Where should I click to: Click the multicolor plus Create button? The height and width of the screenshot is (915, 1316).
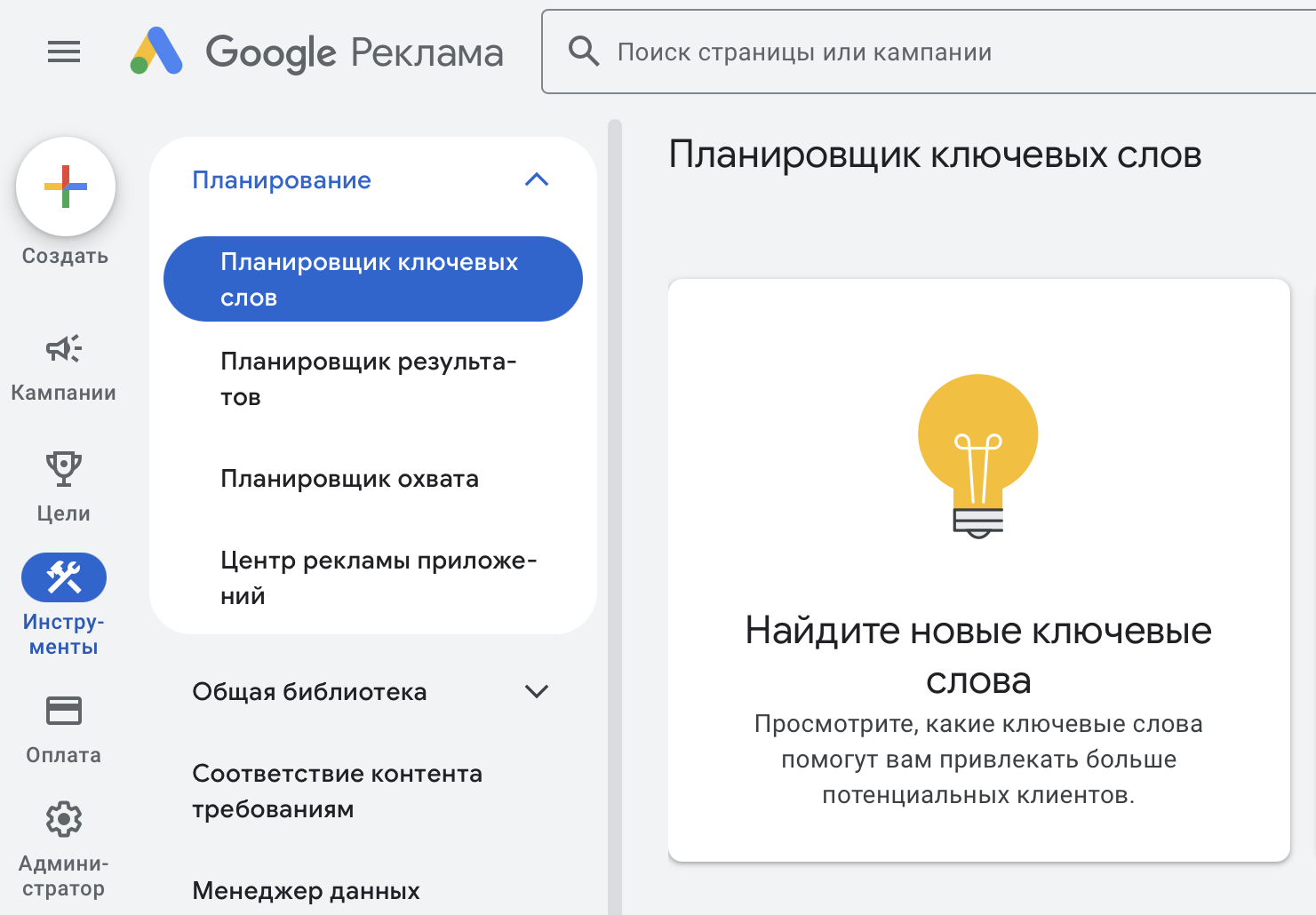pyautogui.click(x=66, y=187)
